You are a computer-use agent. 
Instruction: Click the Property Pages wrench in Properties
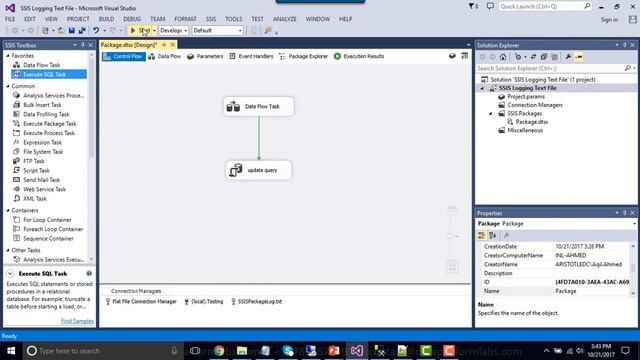pyautogui.click(x=506, y=236)
